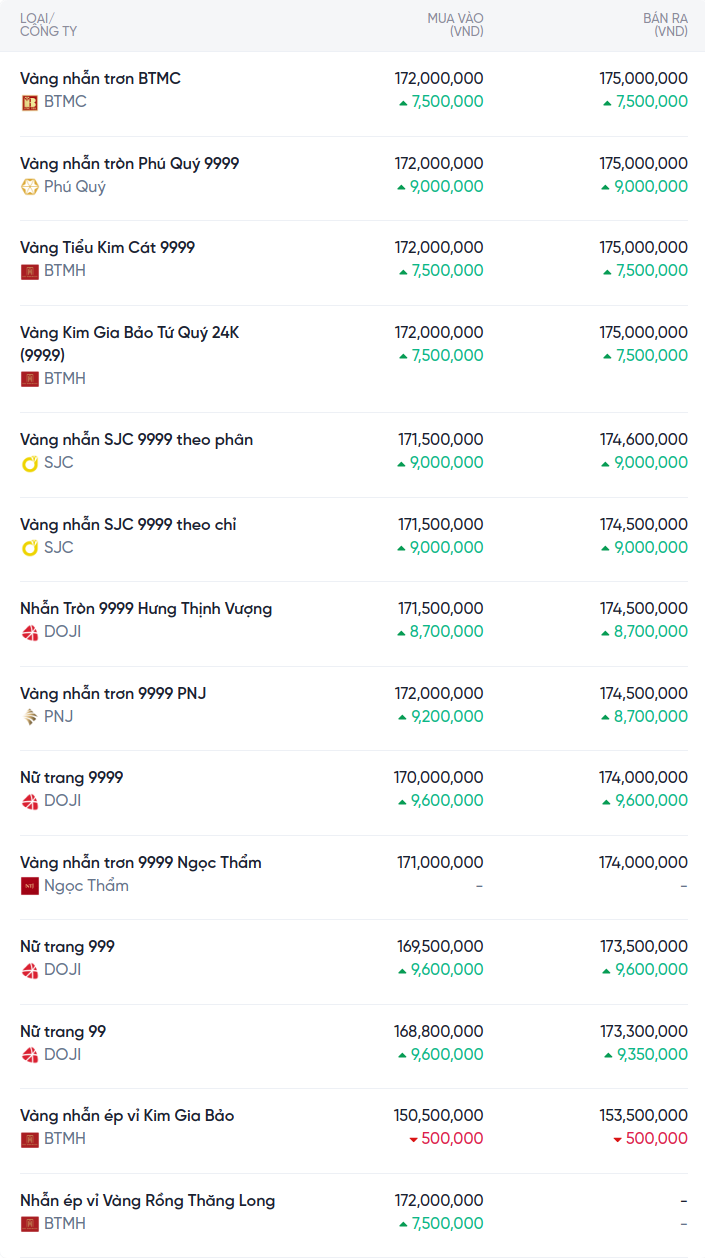Click the 174,600,000 sell price
The width and height of the screenshot is (705, 1258).
(x=643, y=440)
